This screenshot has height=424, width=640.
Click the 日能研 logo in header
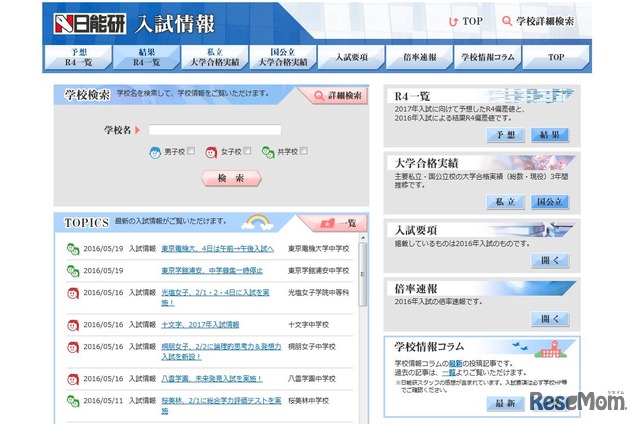click(x=89, y=24)
